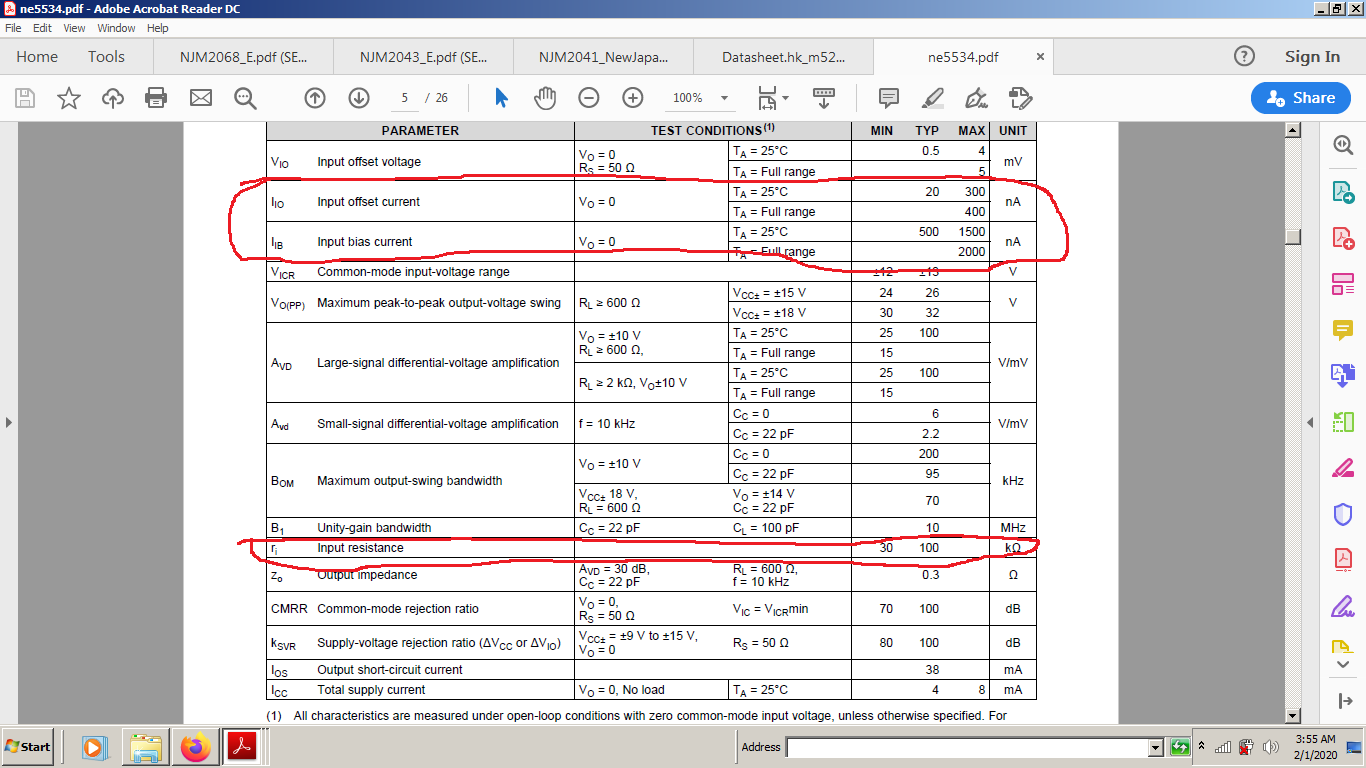Screen dimensions: 1366x768
Task: Open Compare Files tool in sidebar
Action: pos(1343,422)
